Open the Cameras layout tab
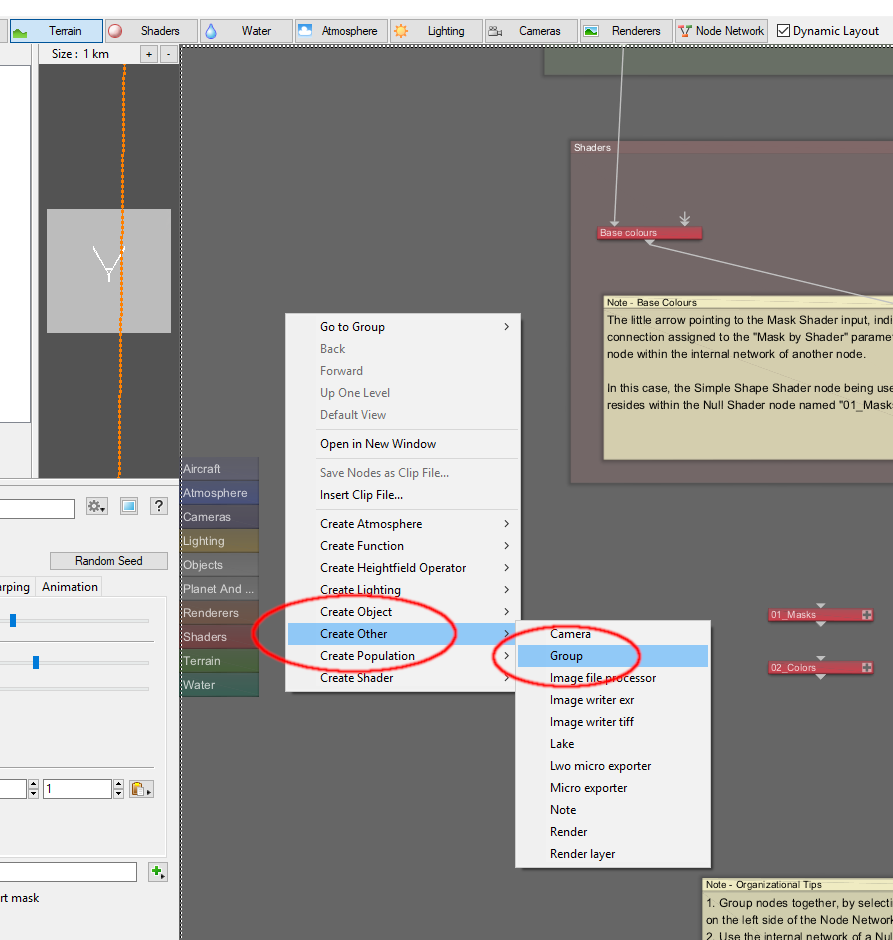 pos(532,31)
